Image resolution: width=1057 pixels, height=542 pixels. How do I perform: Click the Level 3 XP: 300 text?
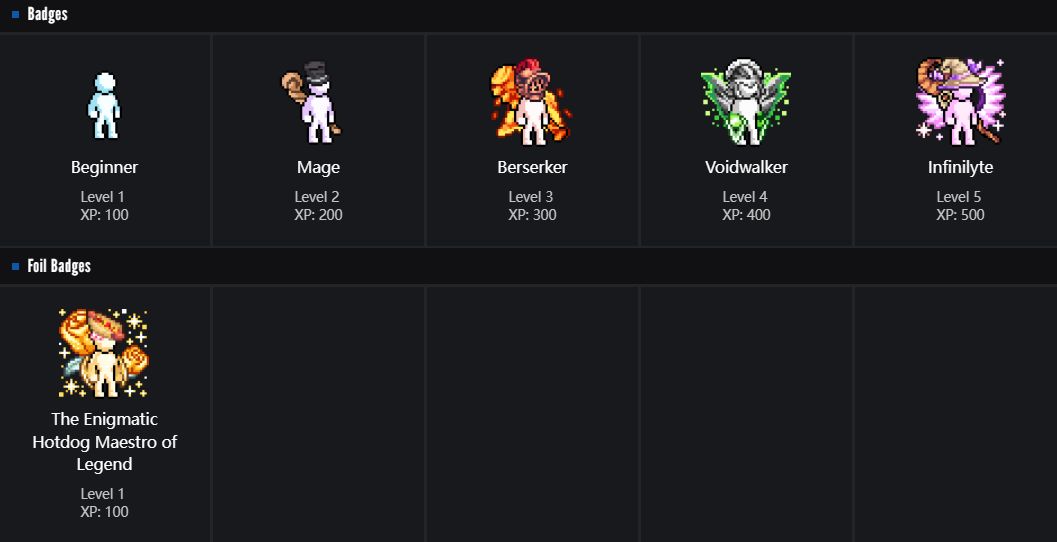[x=532, y=206]
